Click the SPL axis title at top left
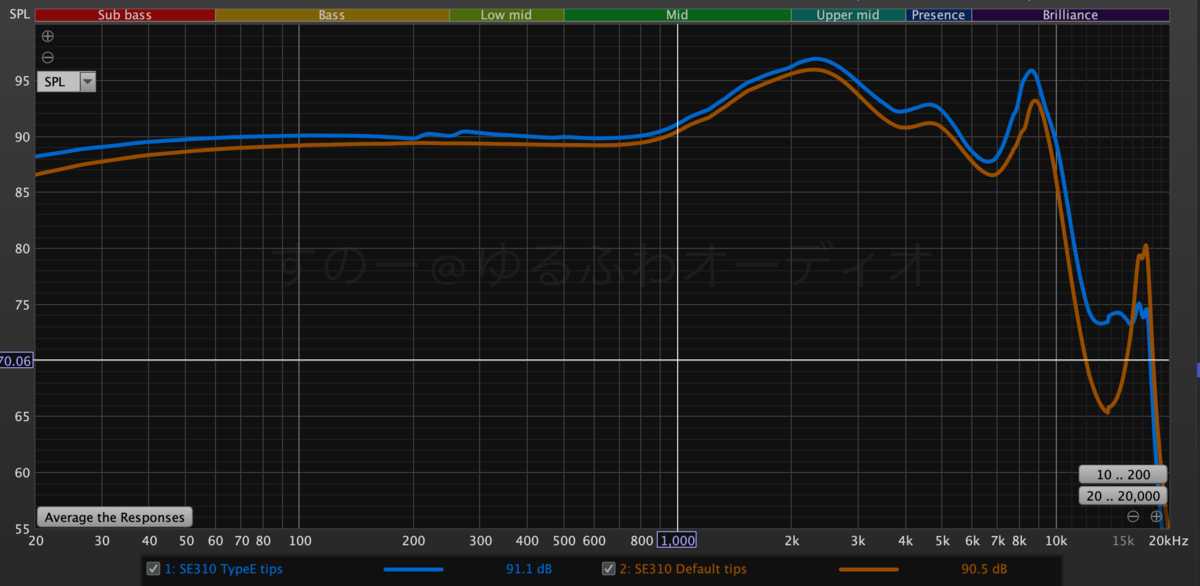Viewport: 1200px width, 586px height. [19, 15]
